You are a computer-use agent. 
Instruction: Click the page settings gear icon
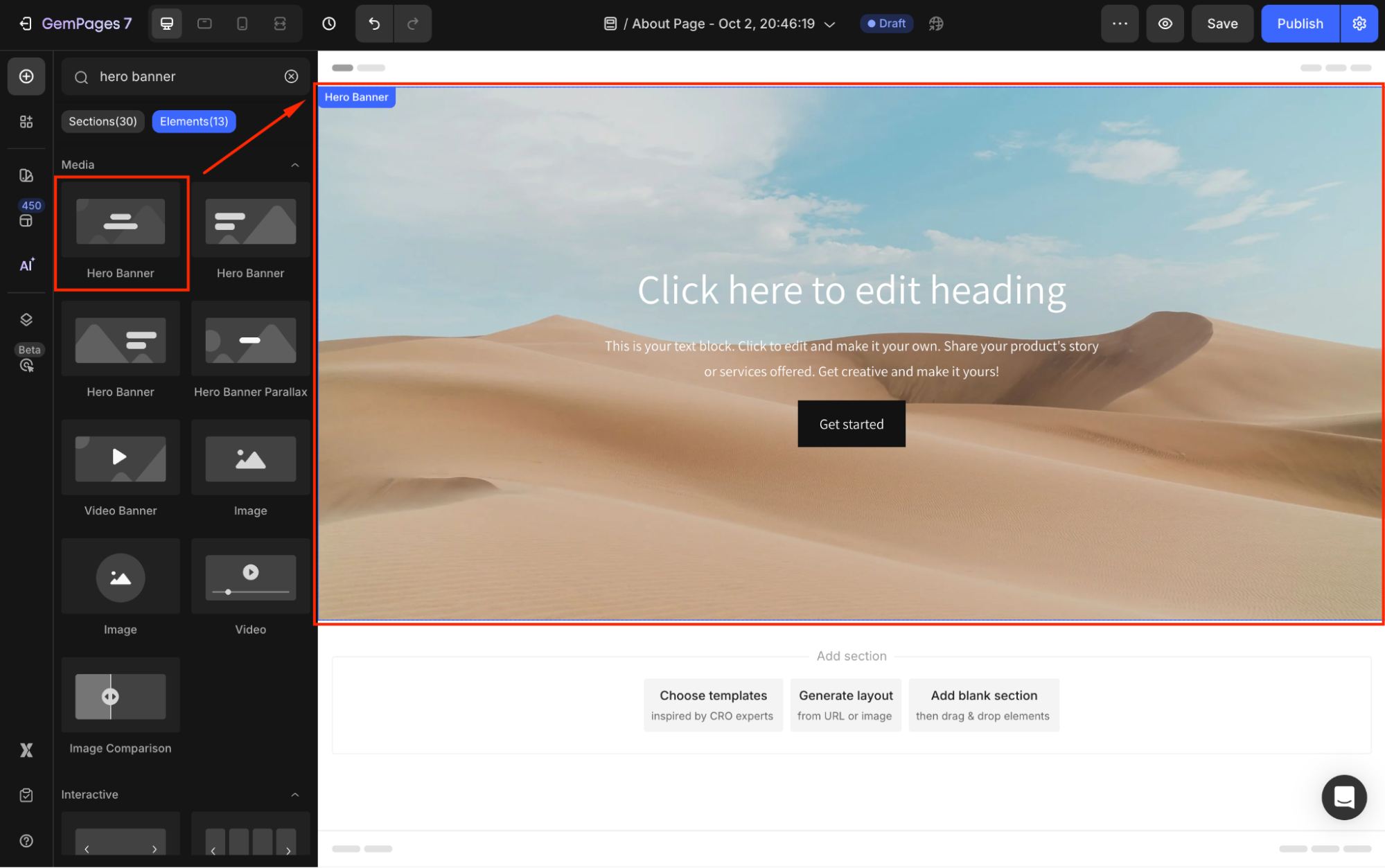[1359, 24]
